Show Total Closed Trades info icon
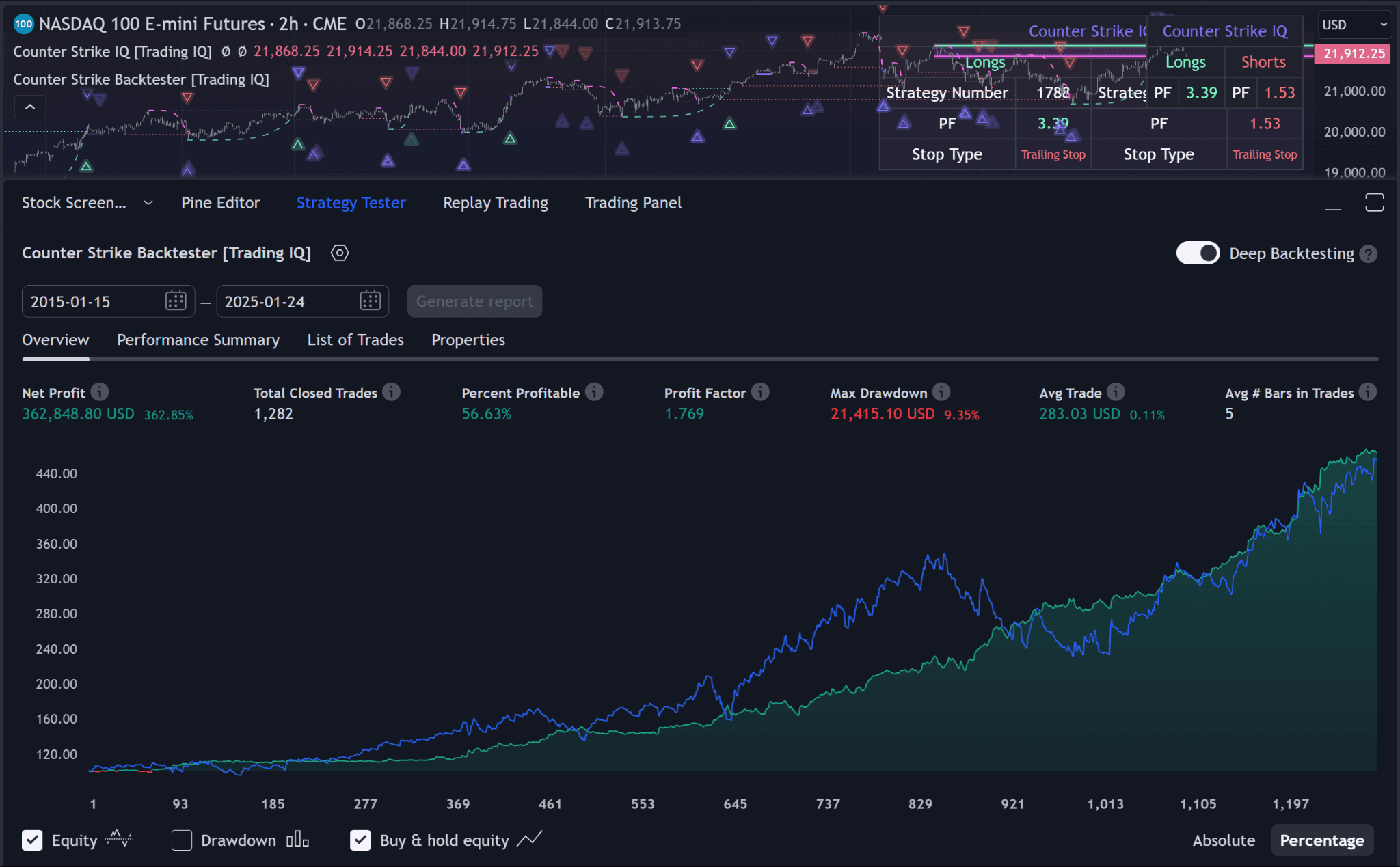Image resolution: width=1400 pixels, height=867 pixels. coord(391,391)
